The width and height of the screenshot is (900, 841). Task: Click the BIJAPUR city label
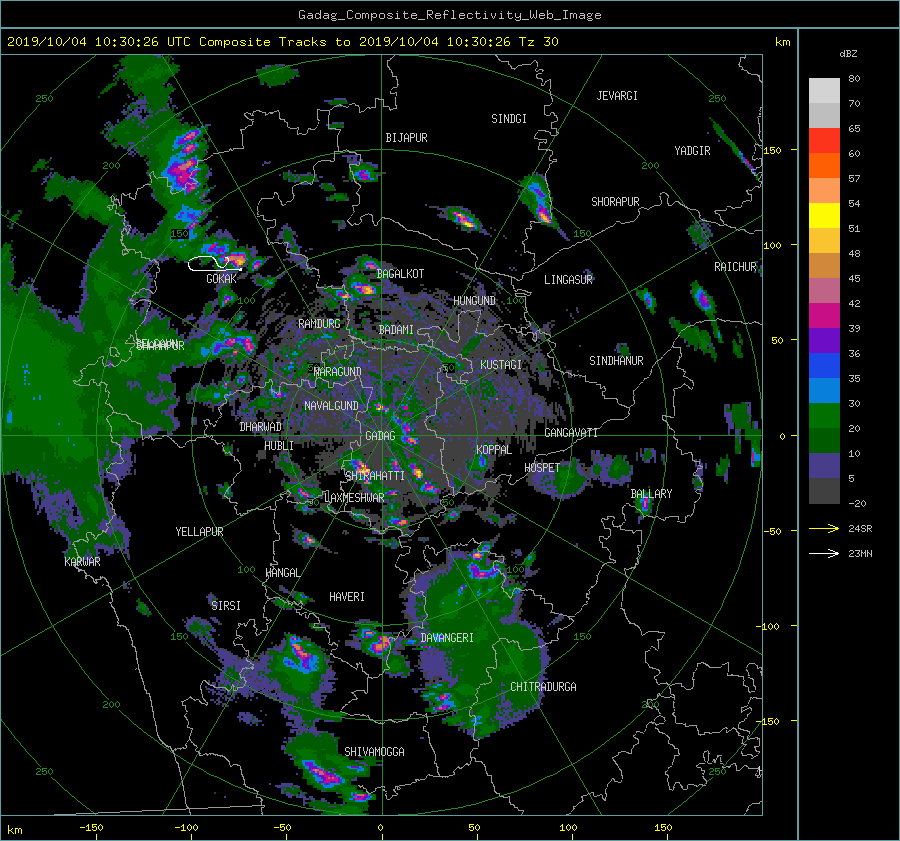click(406, 138)
